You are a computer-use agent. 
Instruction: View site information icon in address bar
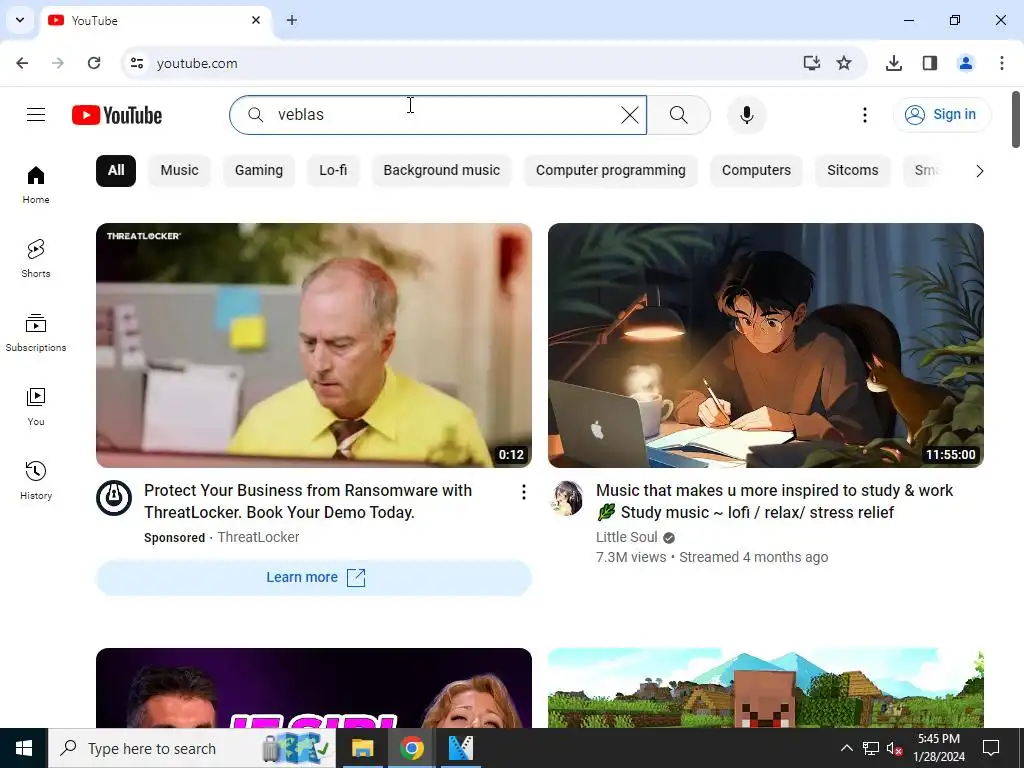click(136, 63)
